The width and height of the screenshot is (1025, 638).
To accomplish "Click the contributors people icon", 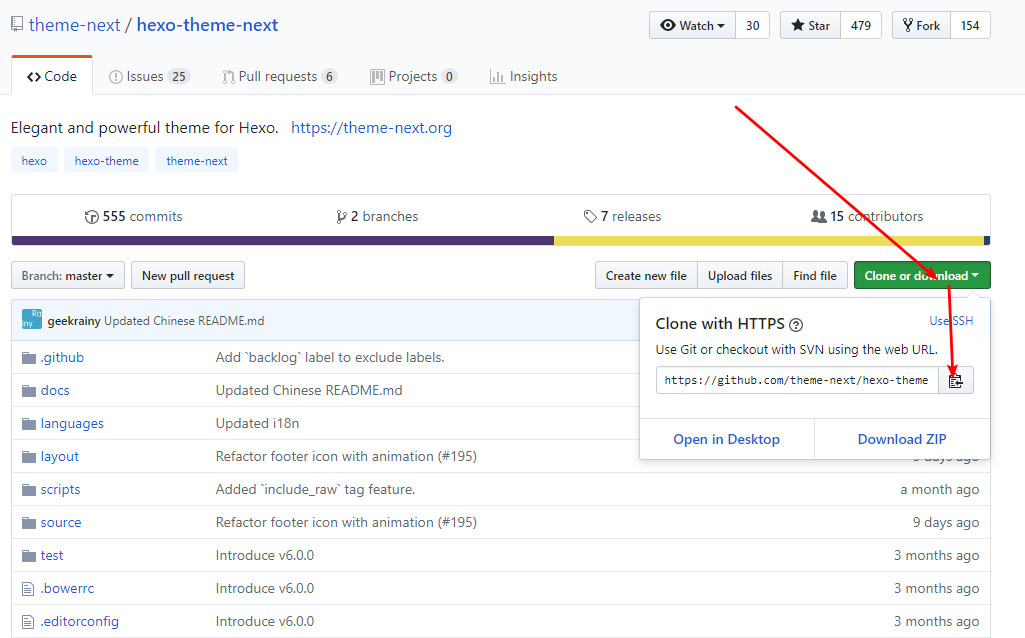I will (x=818, y=216).
